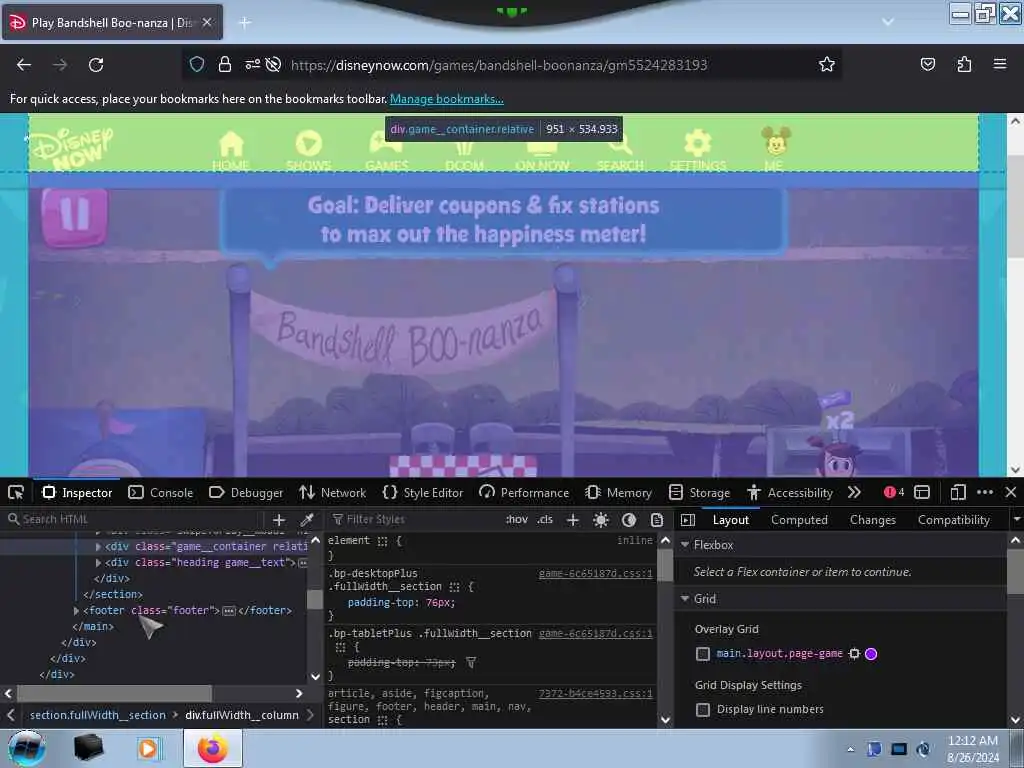Open the Style Editor panel
Screen dimensions: 1024x768
(x=423, y=492)
